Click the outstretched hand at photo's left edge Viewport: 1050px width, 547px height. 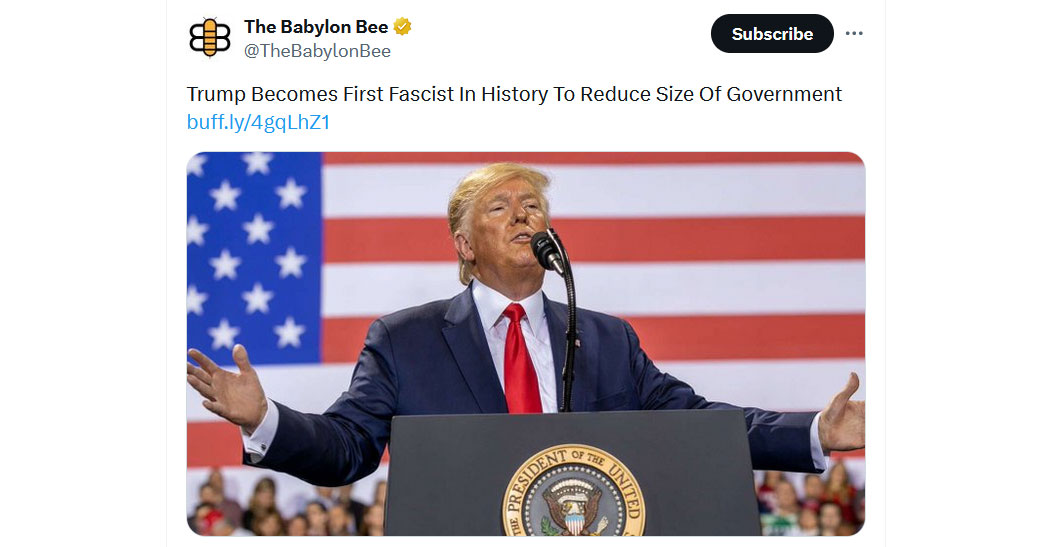point(226,386)
